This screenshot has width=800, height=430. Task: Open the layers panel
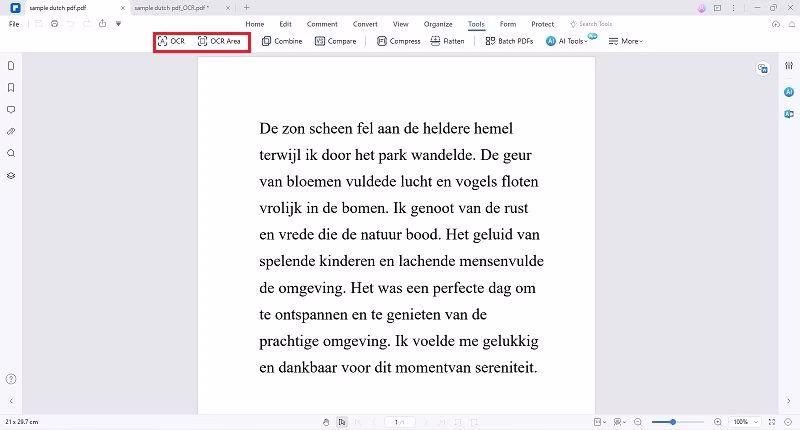click(x=11, y=175)
